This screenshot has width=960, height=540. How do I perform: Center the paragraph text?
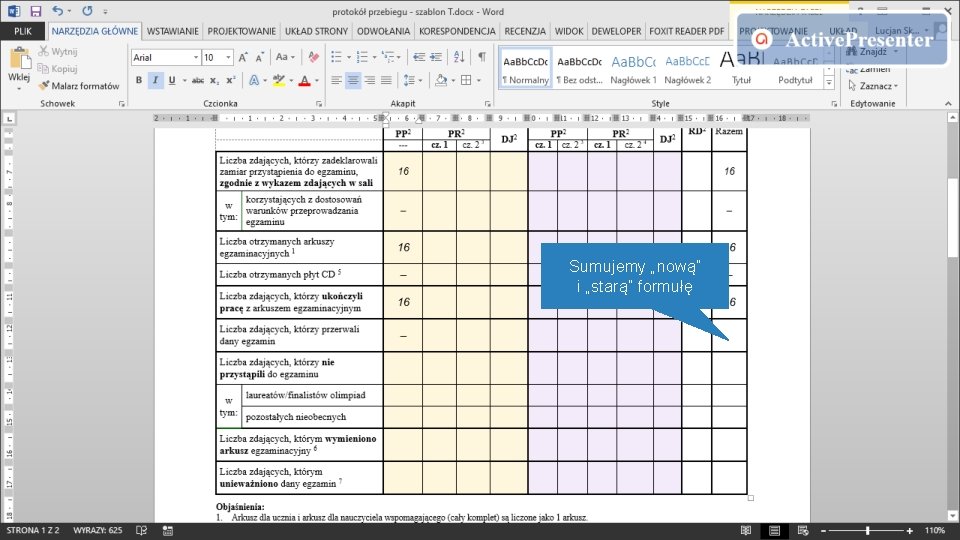tap(353, 80)
